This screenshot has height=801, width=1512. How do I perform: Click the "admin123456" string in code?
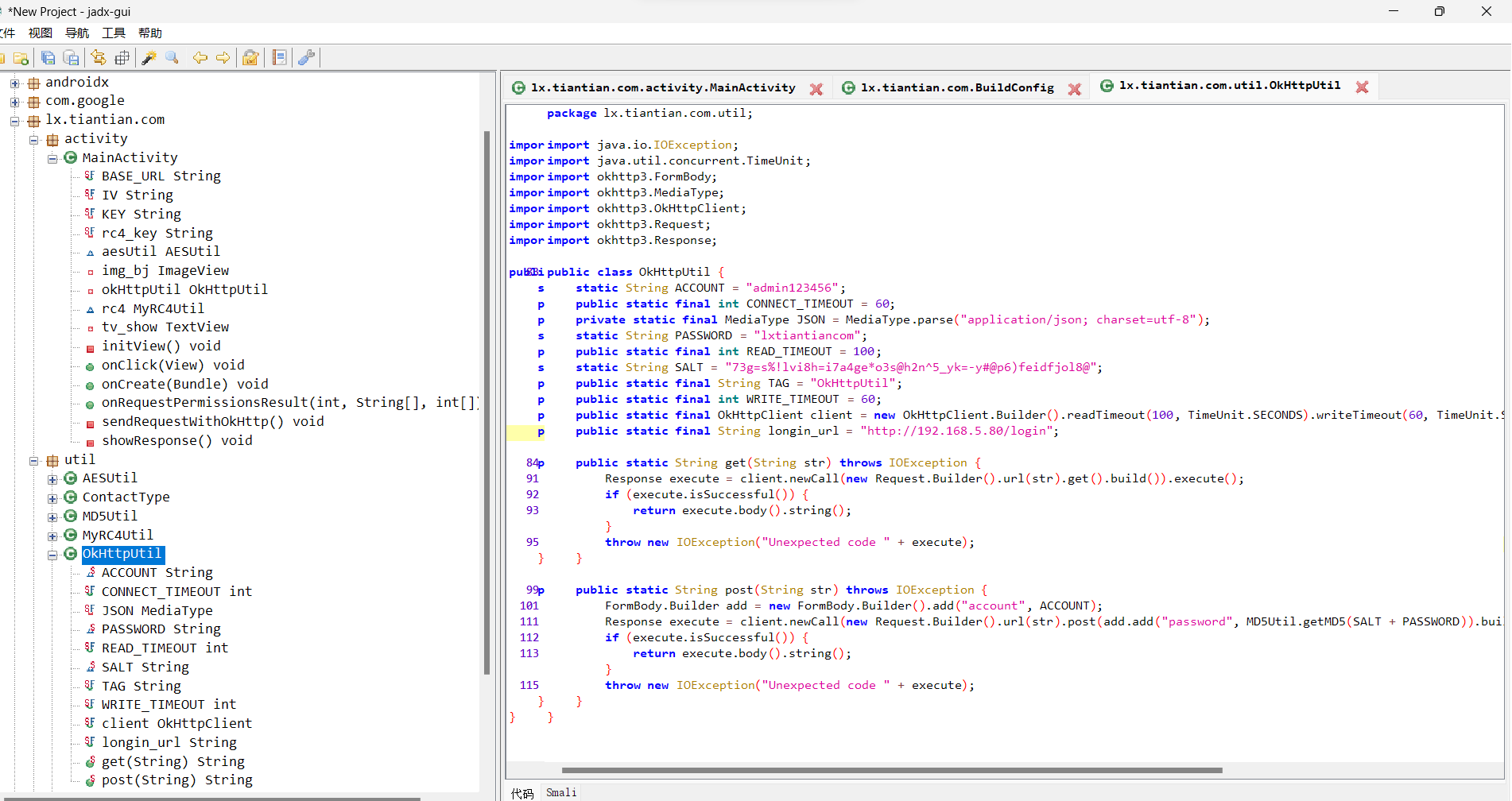(792, 288)
